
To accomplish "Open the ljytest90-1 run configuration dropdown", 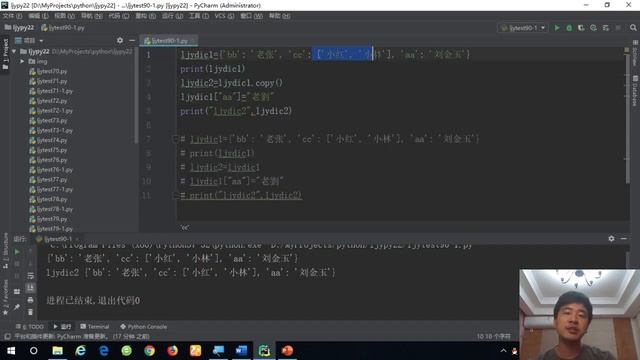I will coord(523,28).
